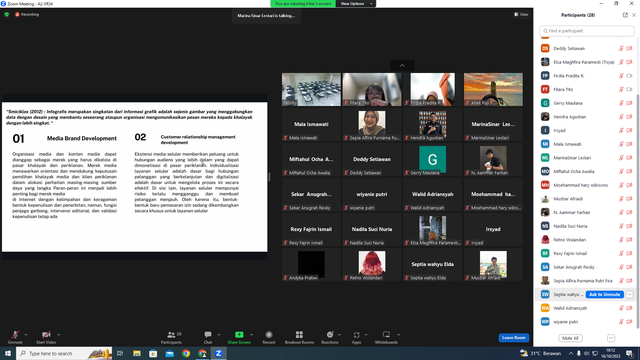Open the audio options arrow beside Unmute
Image resolution: width=640 pixels, height=360 pixels.
click(x=26, y=335)
